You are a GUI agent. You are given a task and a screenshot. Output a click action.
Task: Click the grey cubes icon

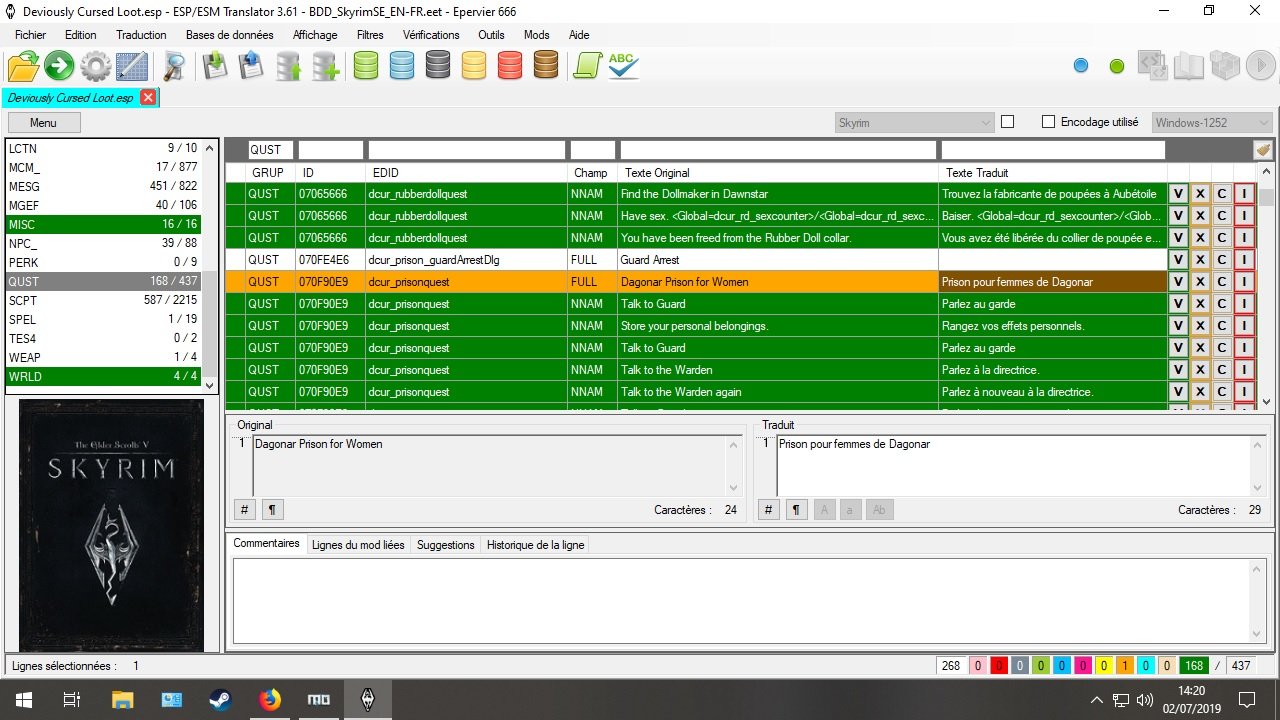(x=1225, y=67)
